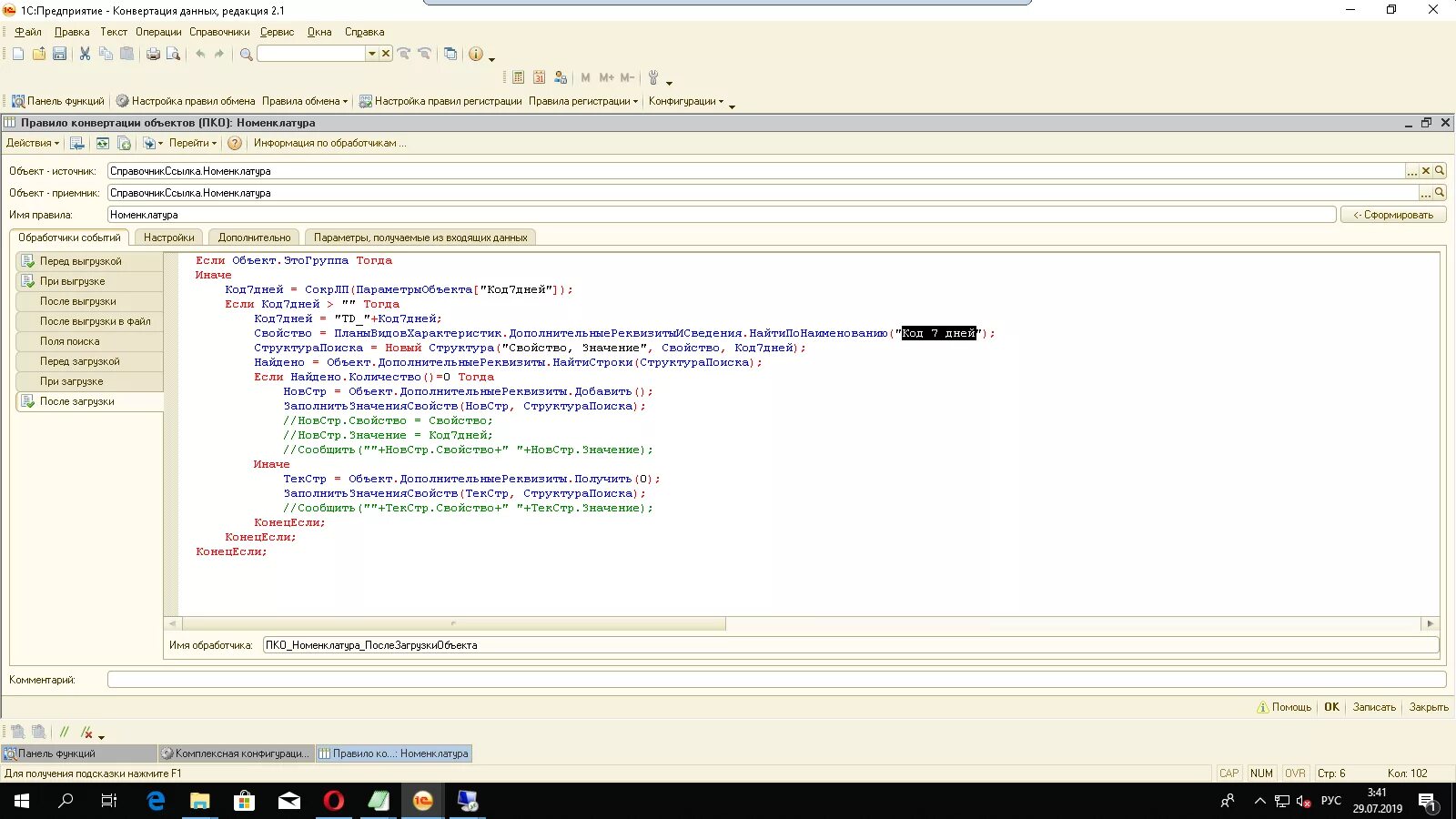Clear the search field with X
Image resolution: width=1456 pixels, height=819 pixels.
pyautogui.click(x=386, y=54)
